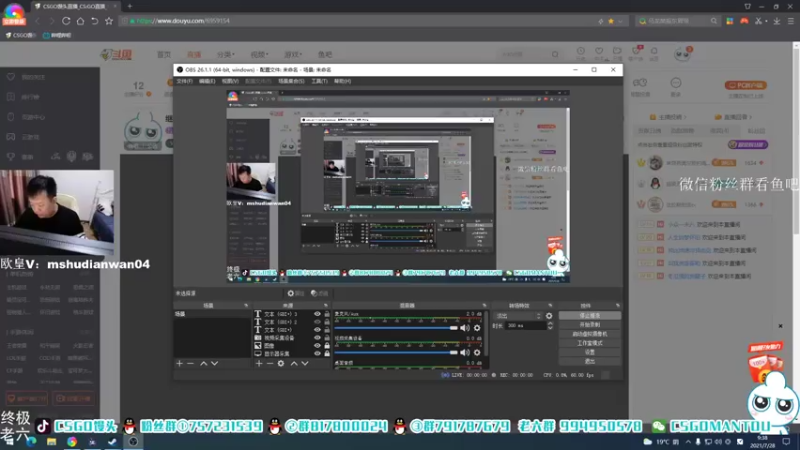Mute the second mixer channel speaker icon

(465, 352)
